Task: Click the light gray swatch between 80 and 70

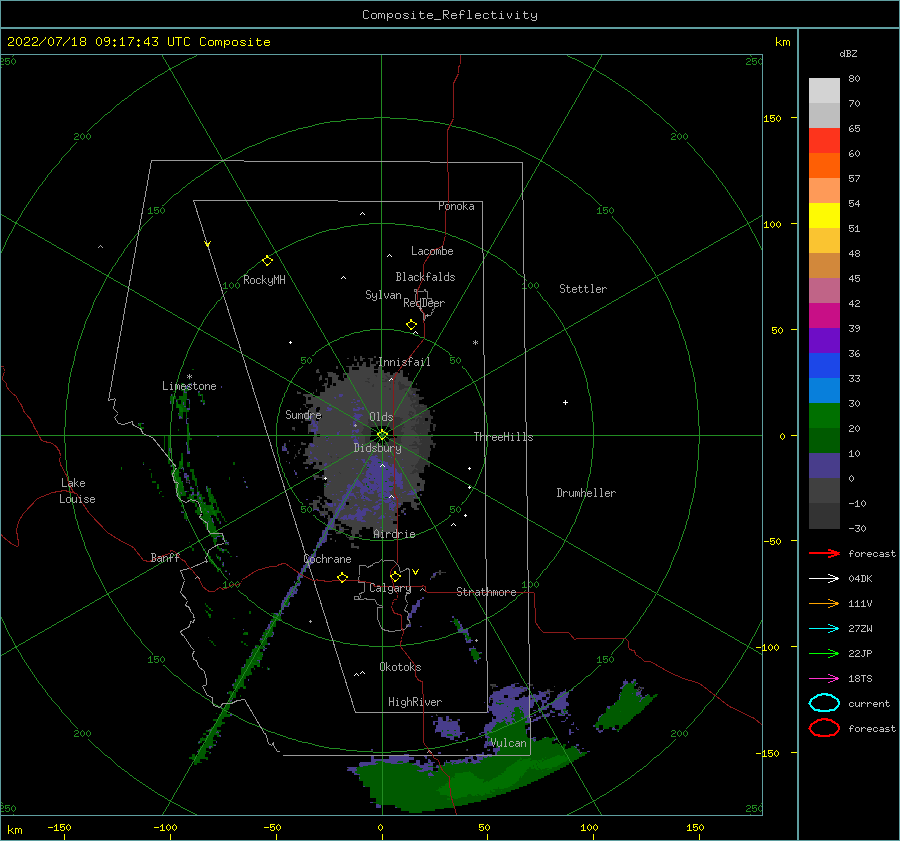Action: click(824, 91)
